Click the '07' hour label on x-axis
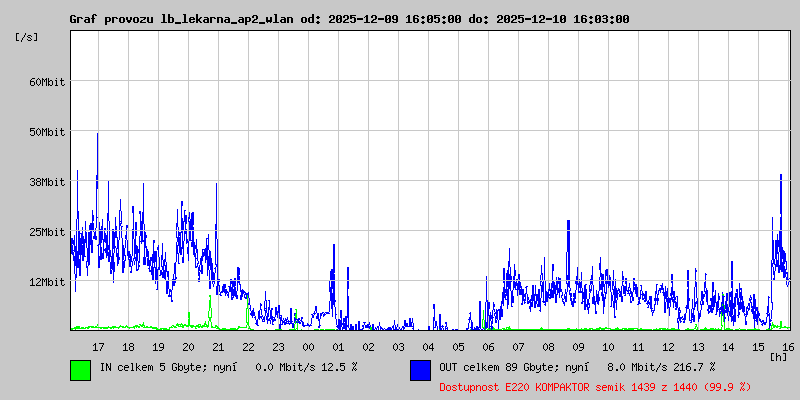 tap(518, 347)
